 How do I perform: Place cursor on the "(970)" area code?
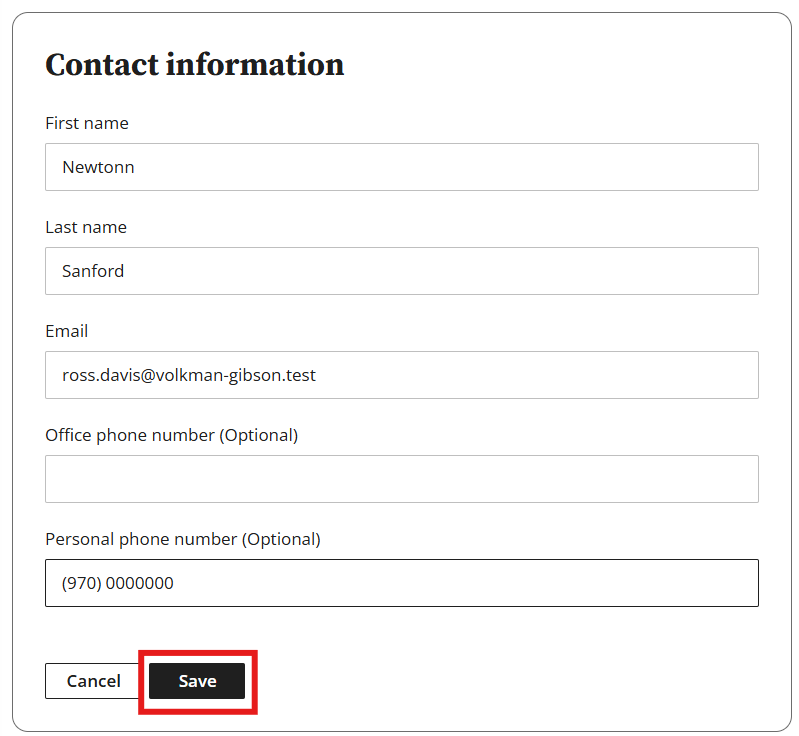click(81, 583)
